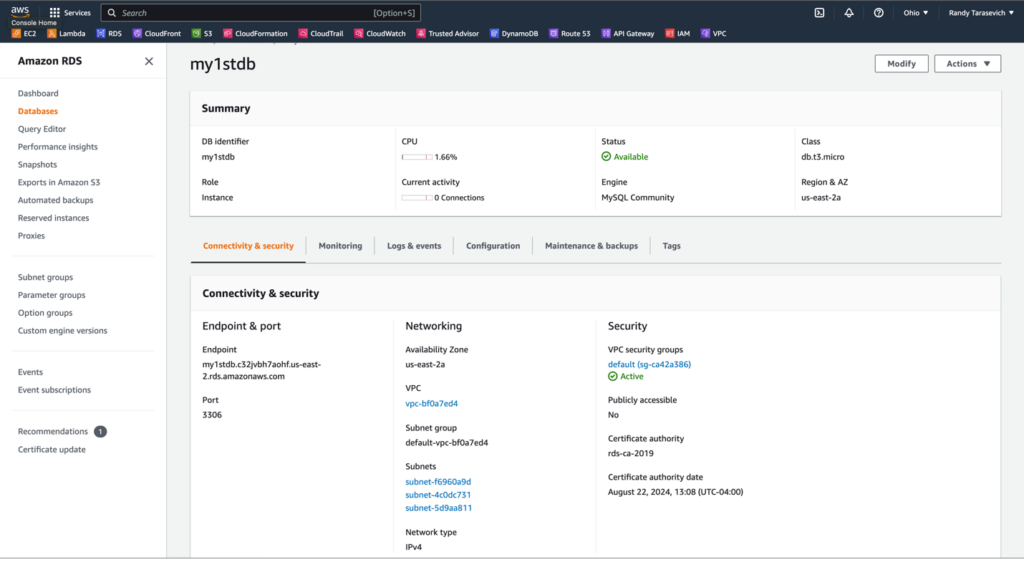The image size is (1024, 562).
Task: Open S3 shortcut in favorites bar
Action: pyautogui.click(x=202, y=33)
